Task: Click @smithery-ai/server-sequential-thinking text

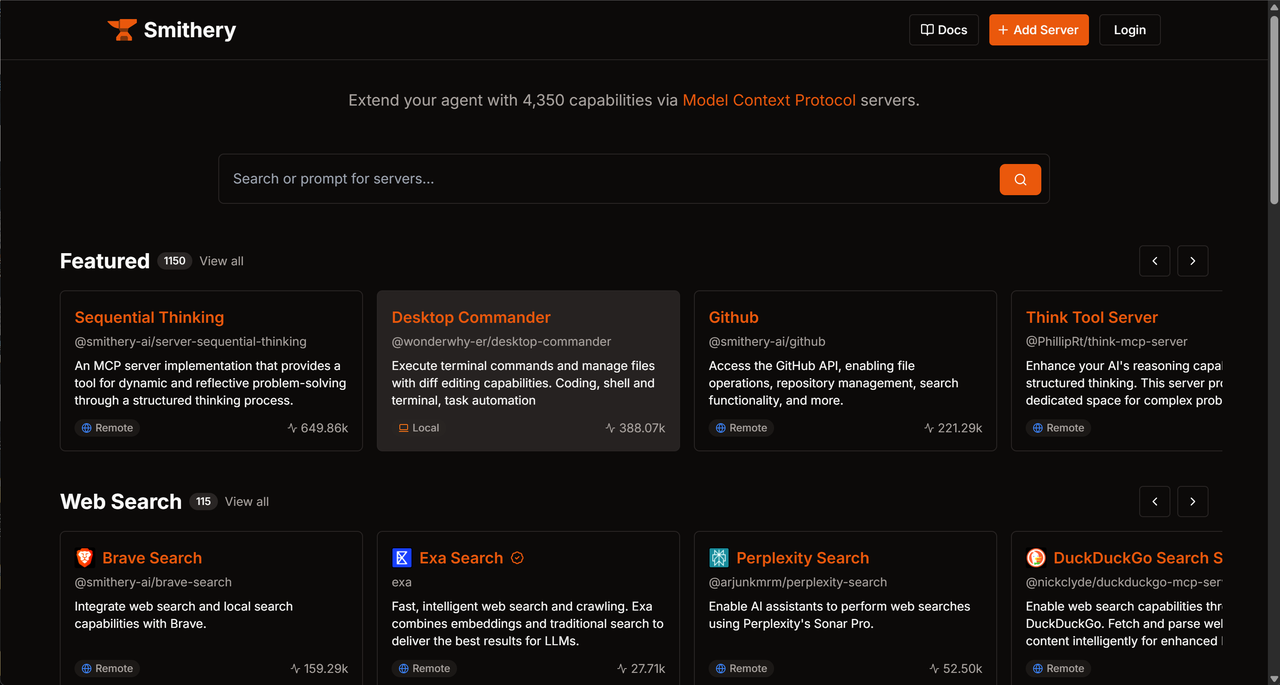Action: point(191,342)
